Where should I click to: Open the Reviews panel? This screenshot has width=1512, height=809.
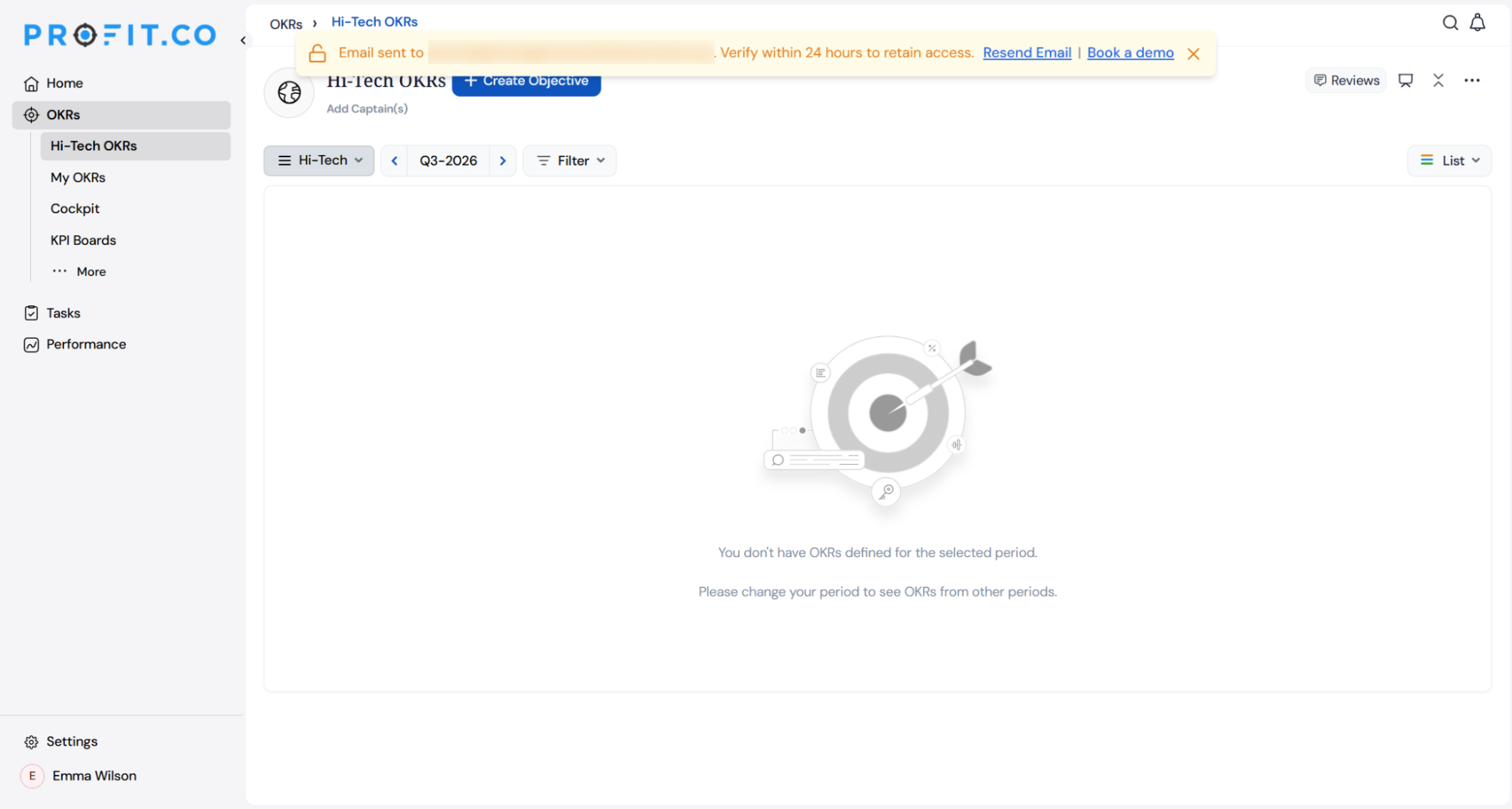click(1346, 80)
